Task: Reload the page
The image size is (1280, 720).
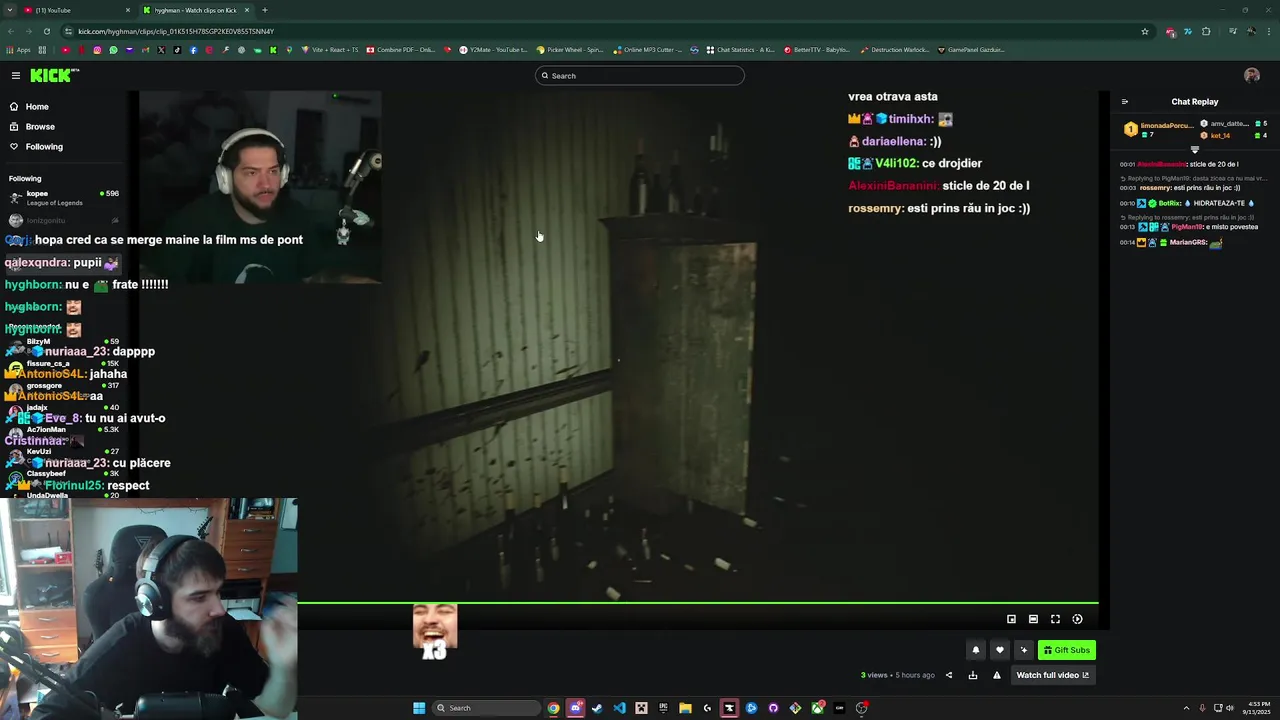Action: (46, 31)
